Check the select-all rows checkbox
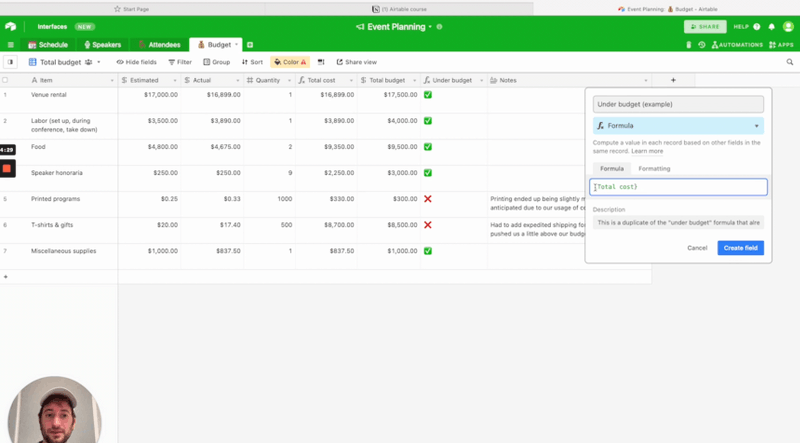This screenshot has height=443, width=800. [6, 79]
